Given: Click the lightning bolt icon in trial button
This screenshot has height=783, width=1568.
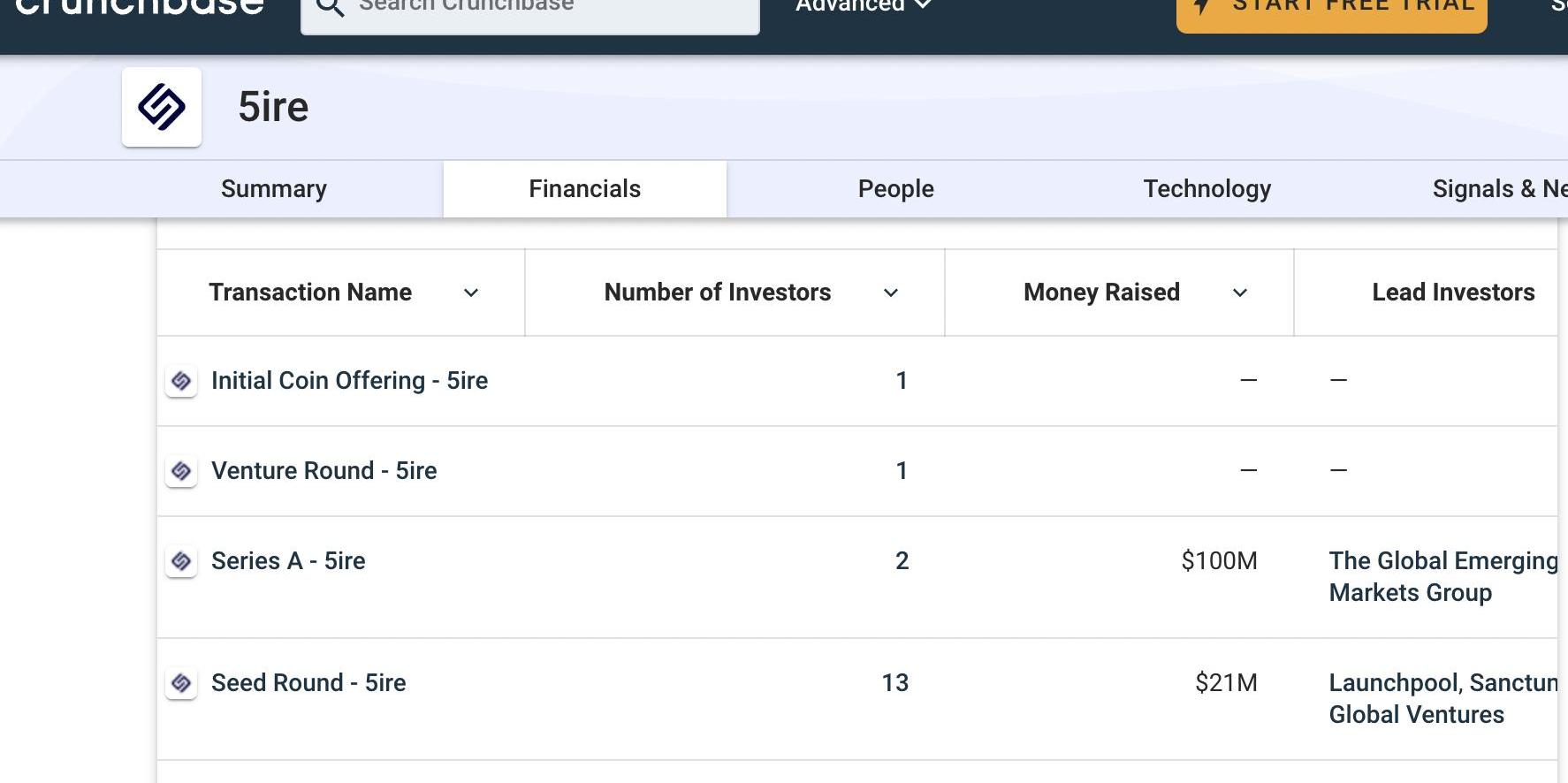Looking at the screenshot, I should [1202, 6].
